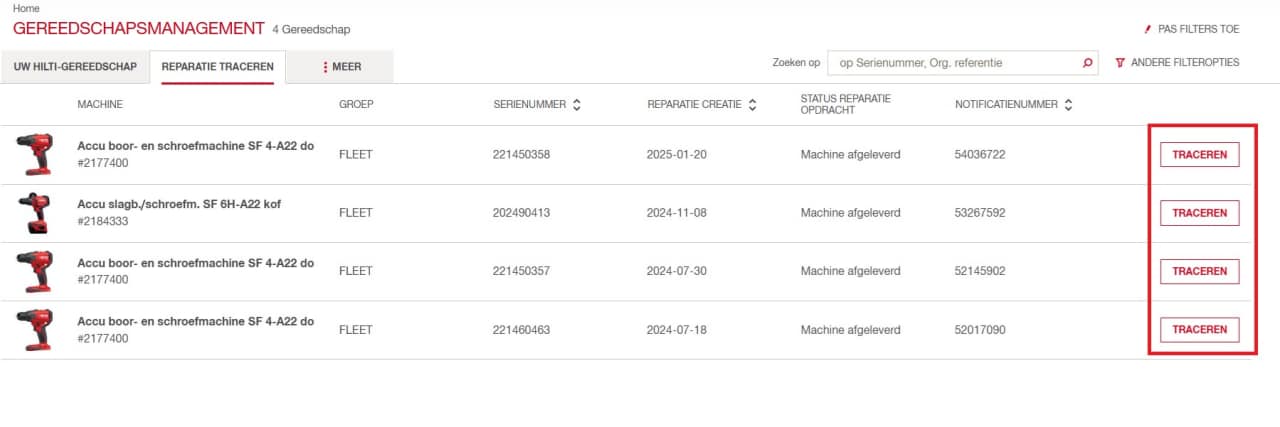Click machine name of serial 221450358 row
This screenshot has height=427, width=1280.
click(x=196, y=146)
